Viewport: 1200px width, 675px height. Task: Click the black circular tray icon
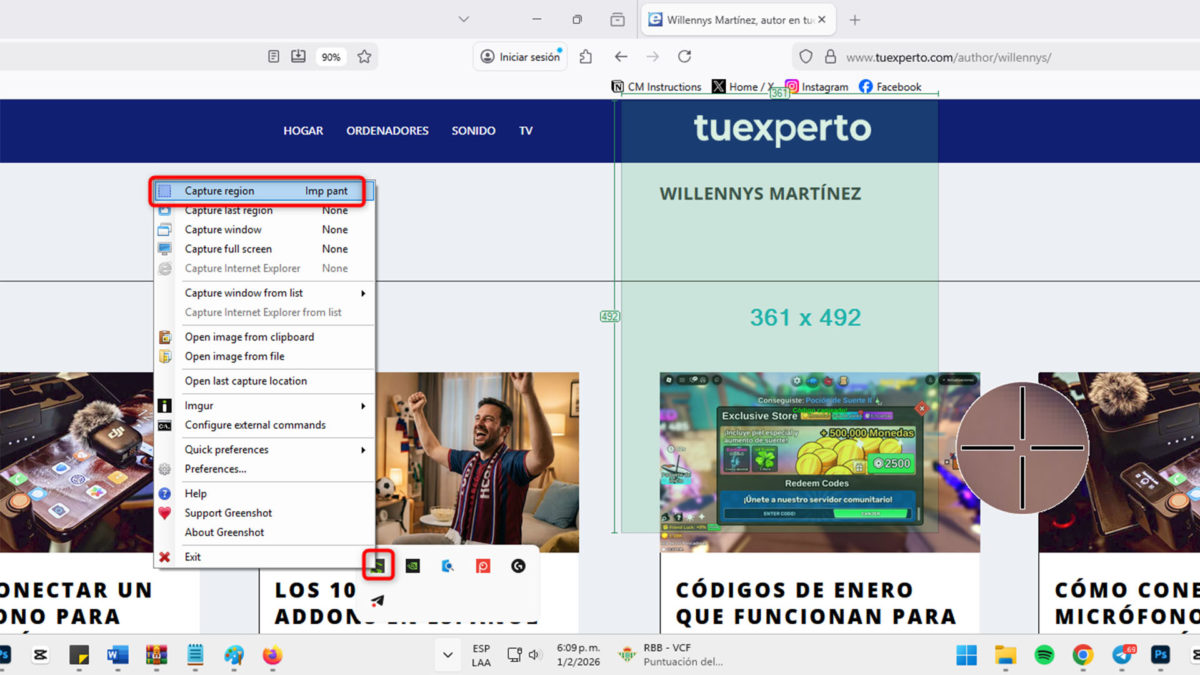click(518, 566)
